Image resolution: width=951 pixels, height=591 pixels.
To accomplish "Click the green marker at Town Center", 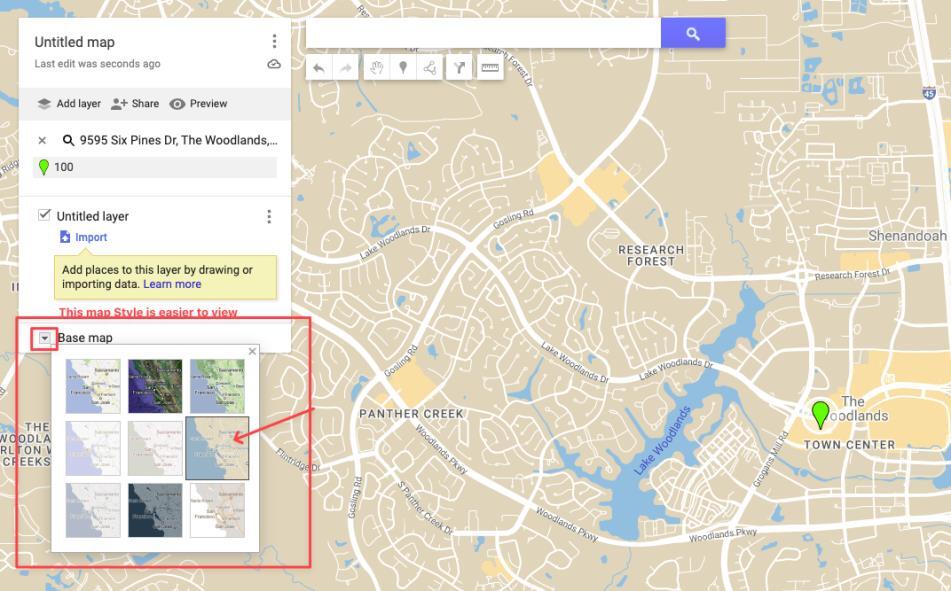I will 821,414.
